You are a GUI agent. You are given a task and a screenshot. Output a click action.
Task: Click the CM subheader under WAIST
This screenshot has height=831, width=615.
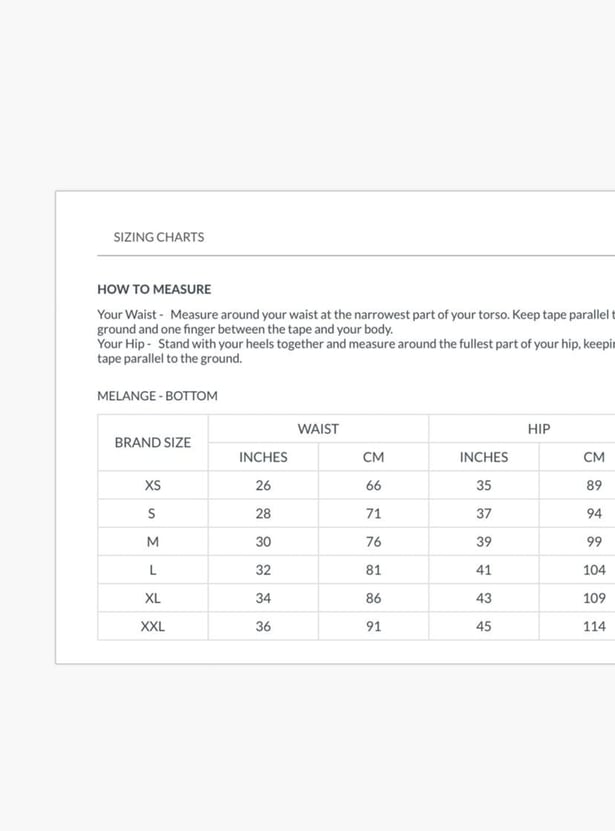tap(373, 457)
